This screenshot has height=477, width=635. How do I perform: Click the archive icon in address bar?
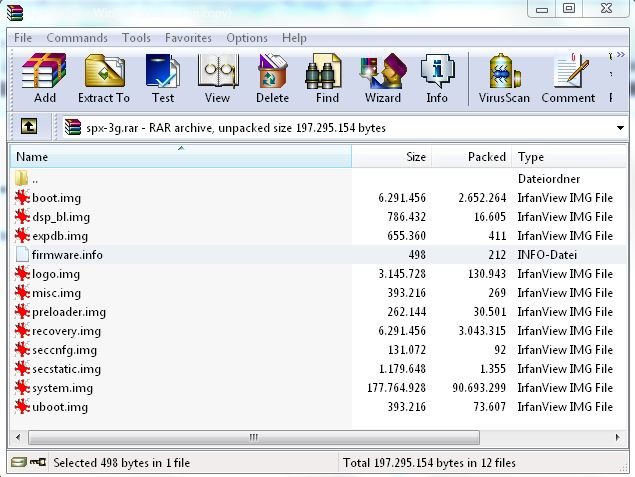(72, 127)
